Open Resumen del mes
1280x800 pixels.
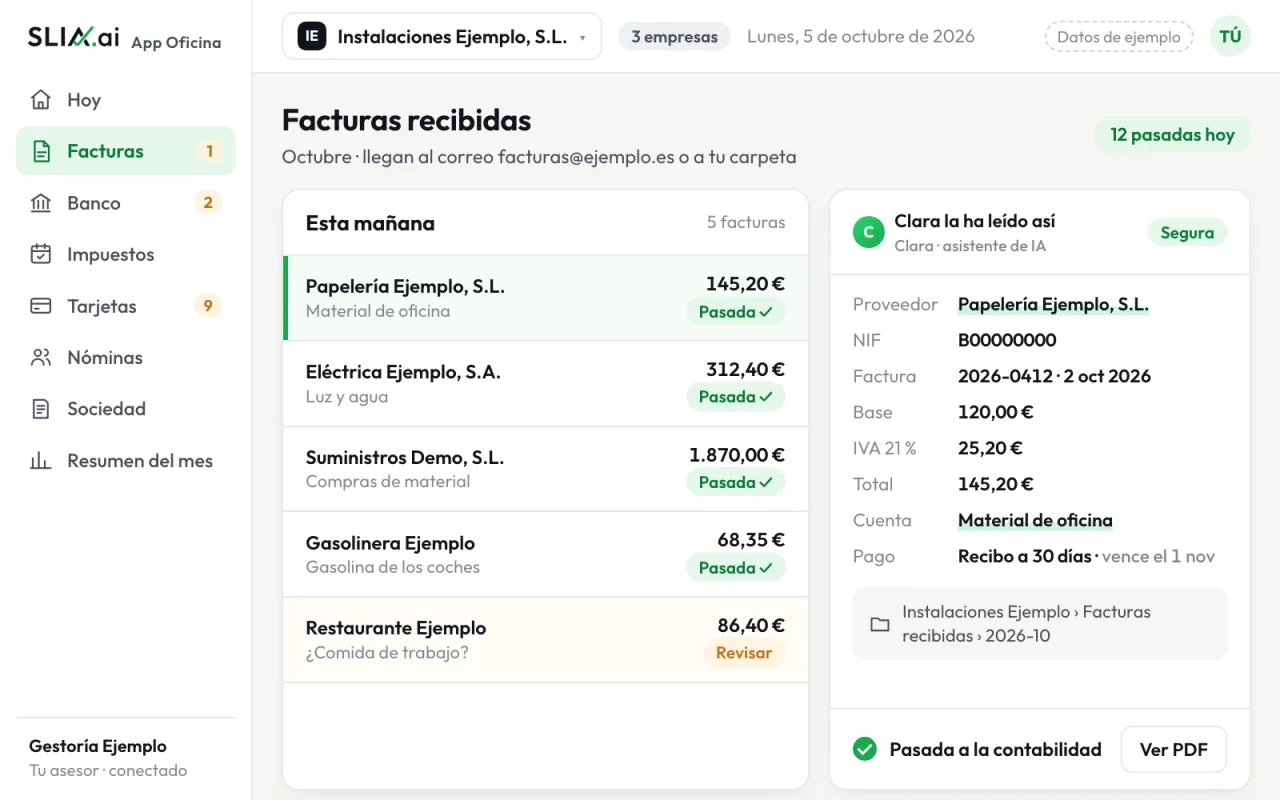point(126,461)
